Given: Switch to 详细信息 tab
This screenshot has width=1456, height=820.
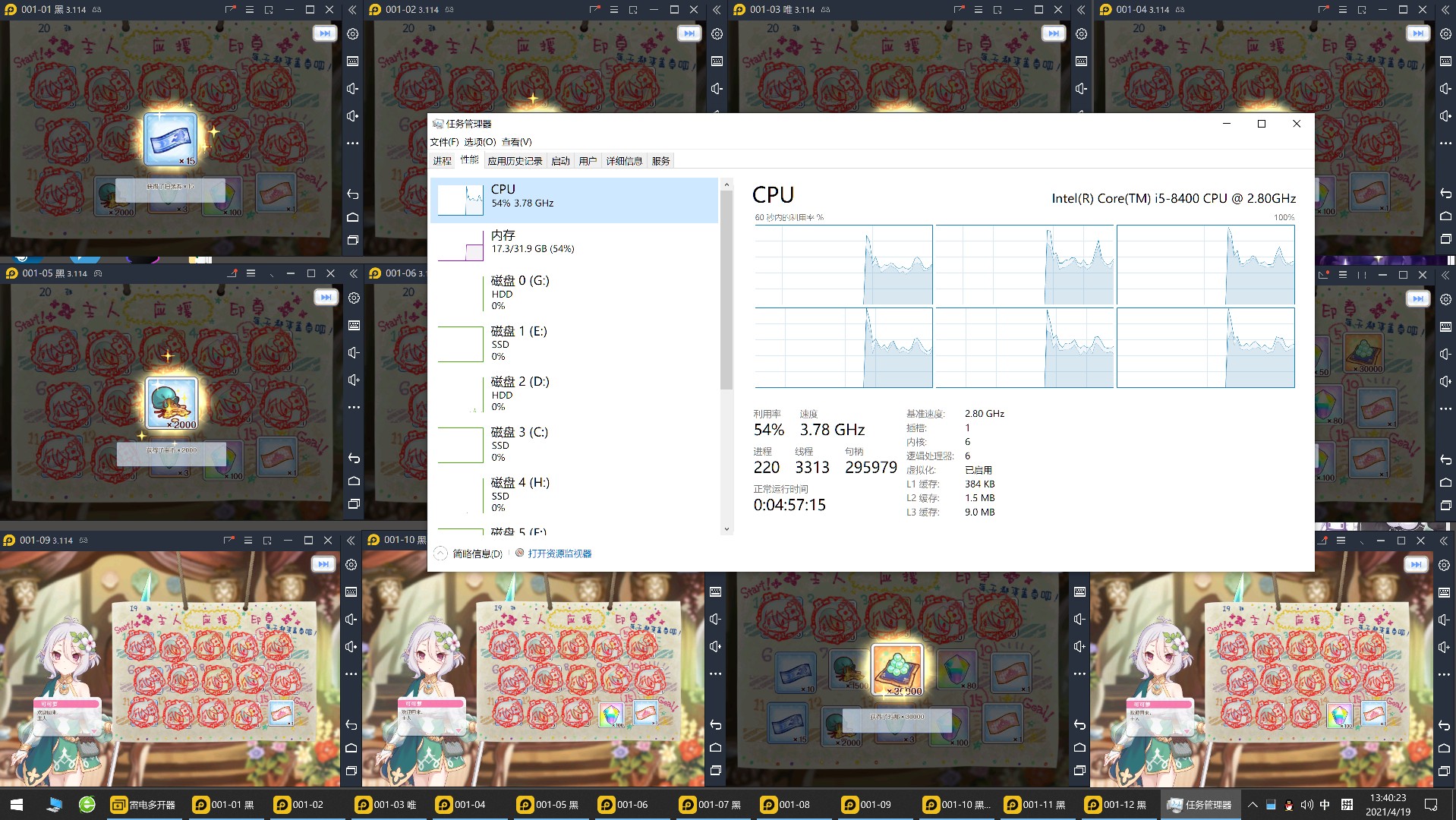Looking at the screenshot, I should coord(624,161).
